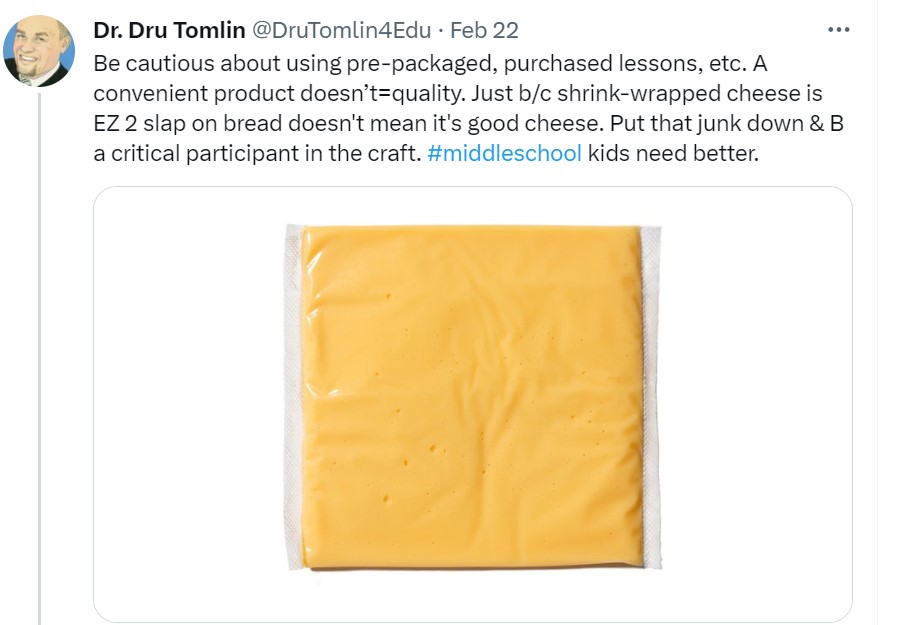This screenshot has height=625, width=921.
Task: Click the words "kids need better"
Action: coord(673,156)
